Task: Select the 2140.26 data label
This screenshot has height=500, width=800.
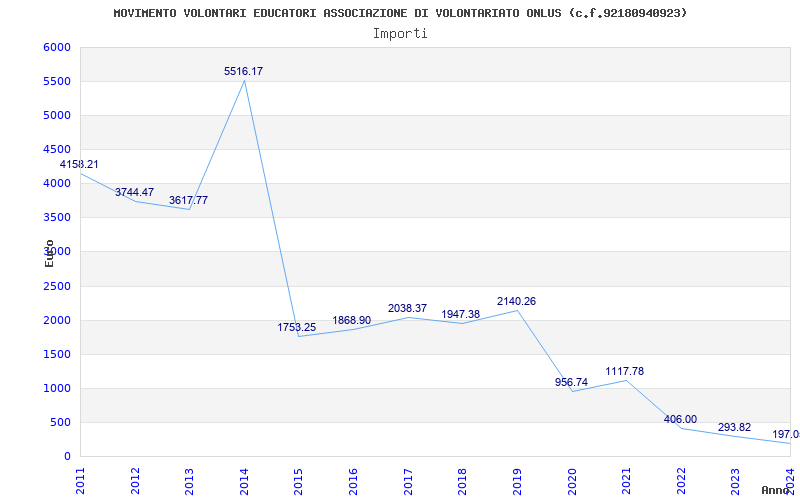Action: pos(516,302)
